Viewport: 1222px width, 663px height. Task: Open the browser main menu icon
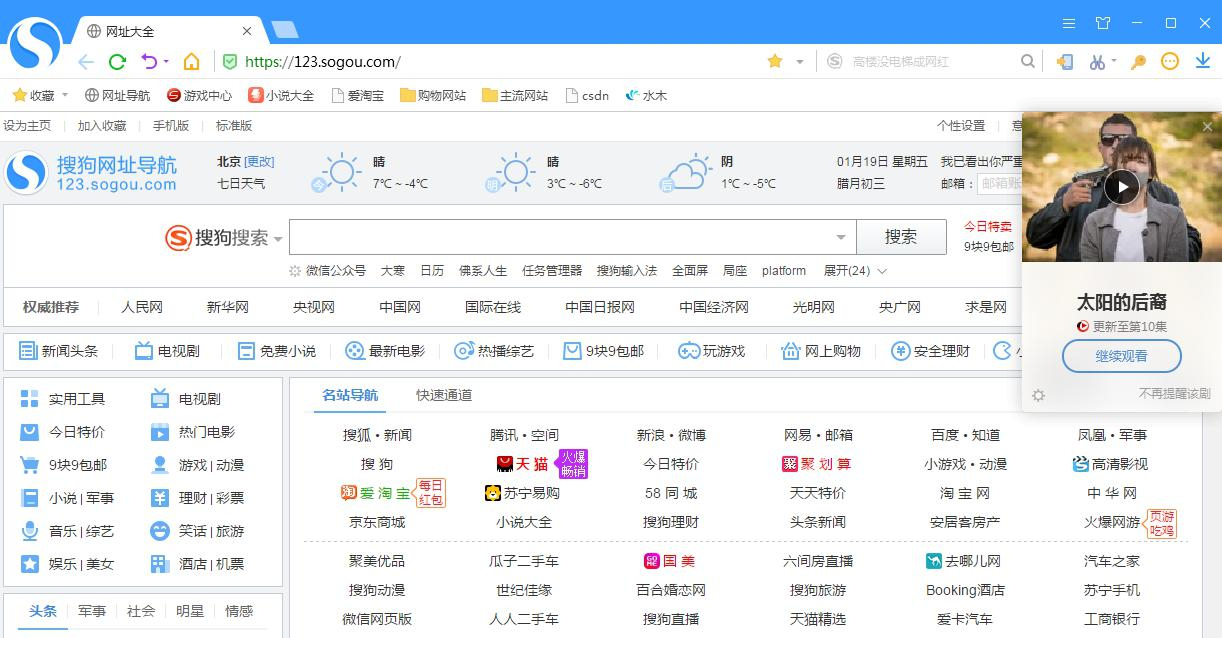[1069, 23]
